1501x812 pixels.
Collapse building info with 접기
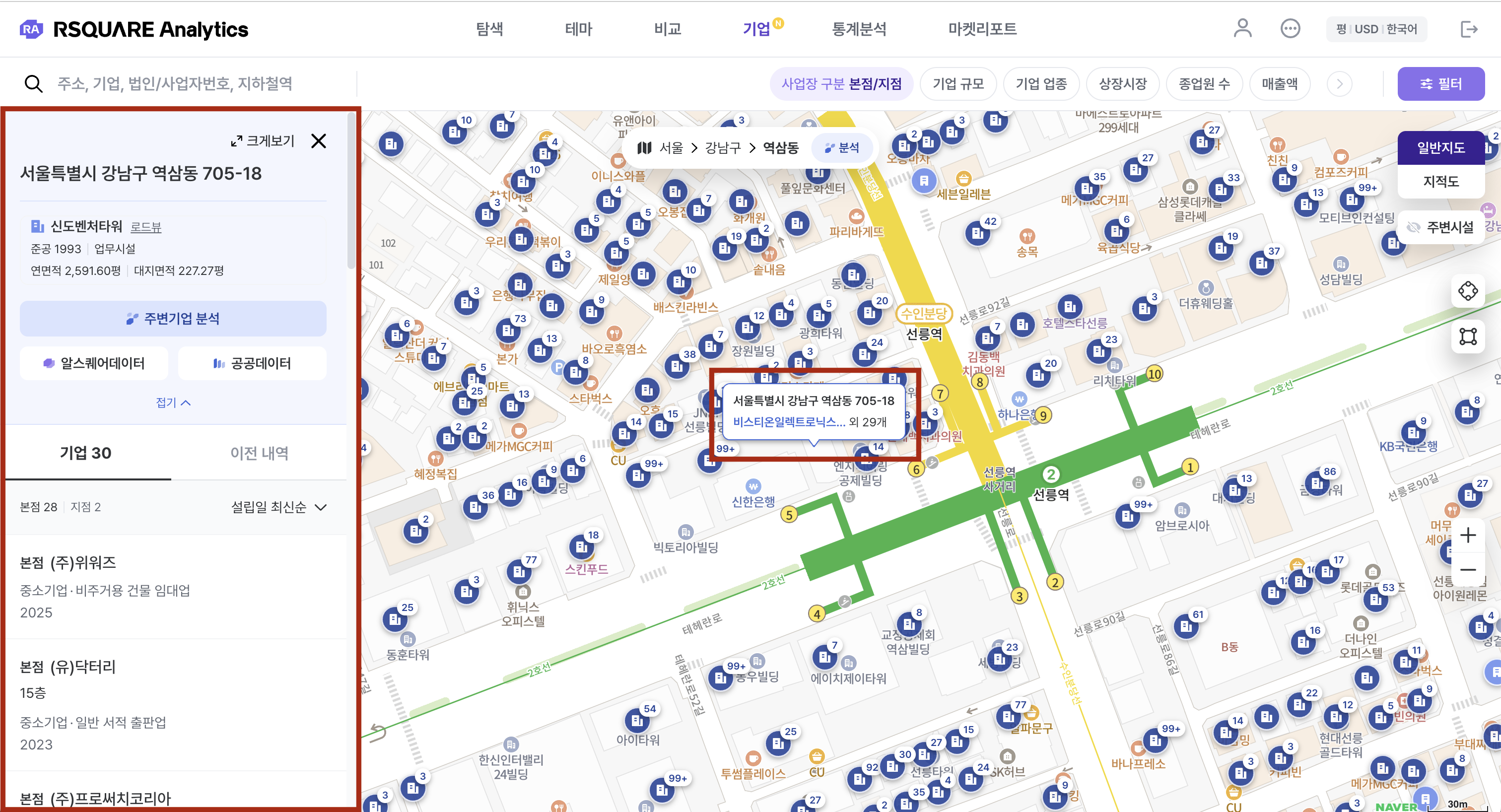(x=173, y=403)
